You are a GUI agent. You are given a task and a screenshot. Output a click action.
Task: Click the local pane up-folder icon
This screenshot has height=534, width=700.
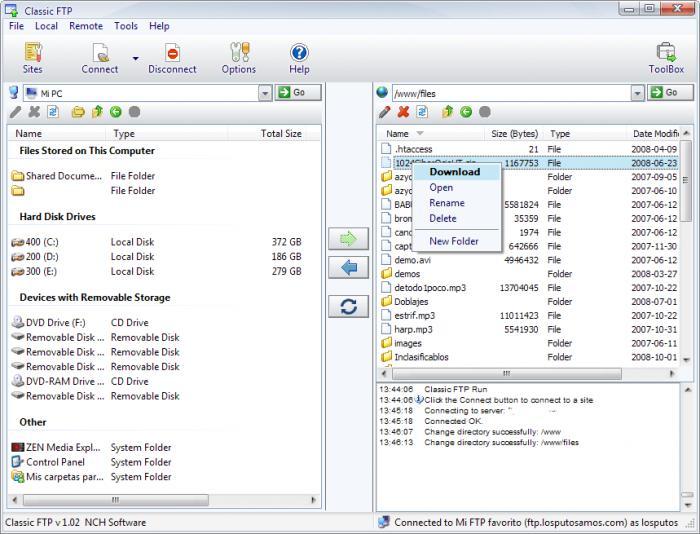point(97,112)
